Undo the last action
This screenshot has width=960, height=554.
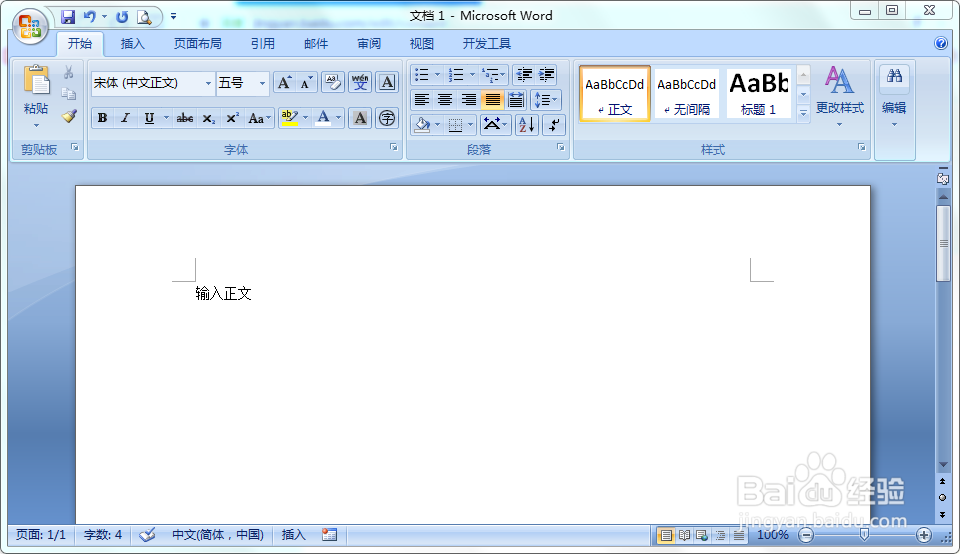(x=90, y=17)
